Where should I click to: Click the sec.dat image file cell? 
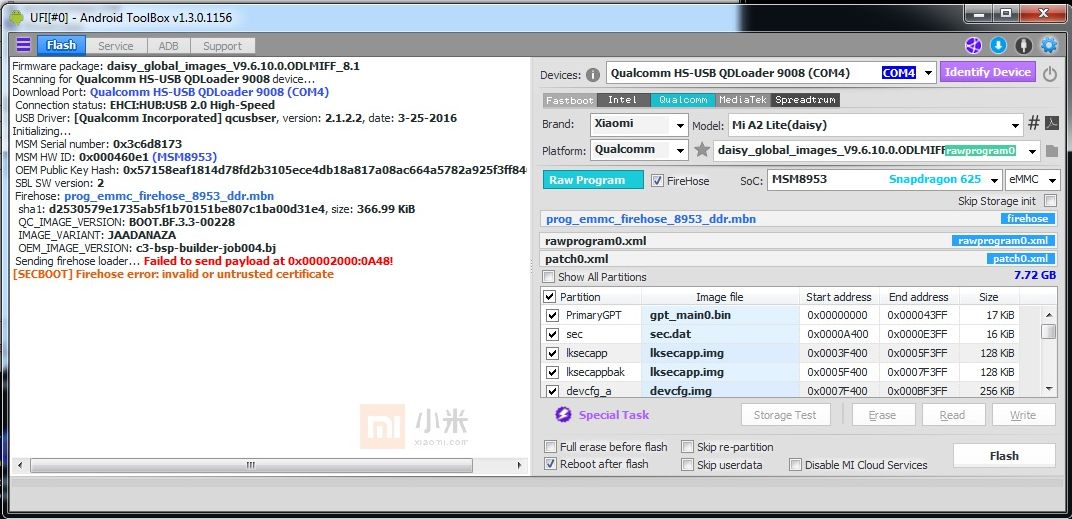pos(720,334)
